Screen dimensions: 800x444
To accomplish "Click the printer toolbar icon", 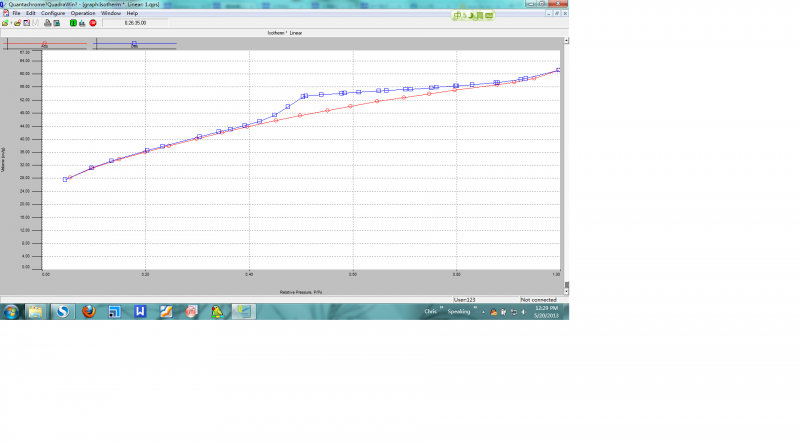I will 47,23.
